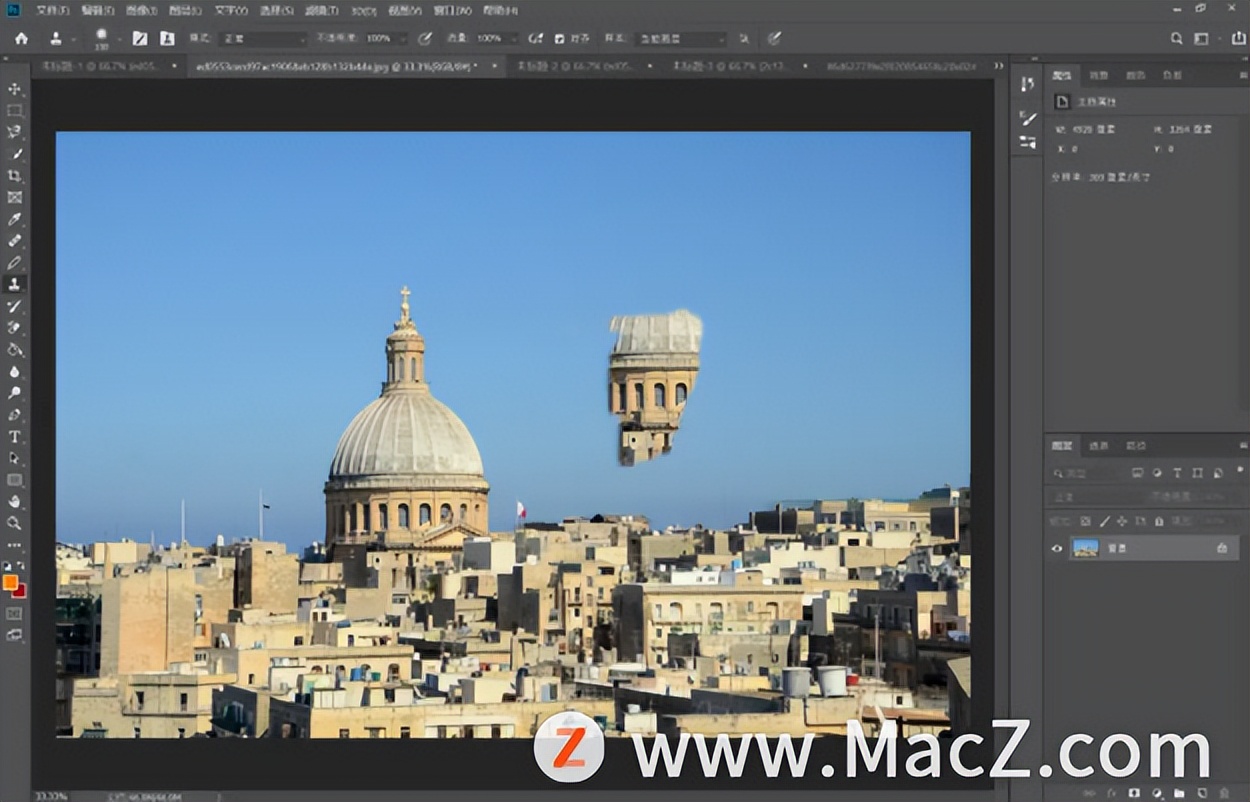Screen dimensions: 1250x802
Task: Select the Zoom magnifier tool
Action: pyautogui.click(x=14, y=522)
